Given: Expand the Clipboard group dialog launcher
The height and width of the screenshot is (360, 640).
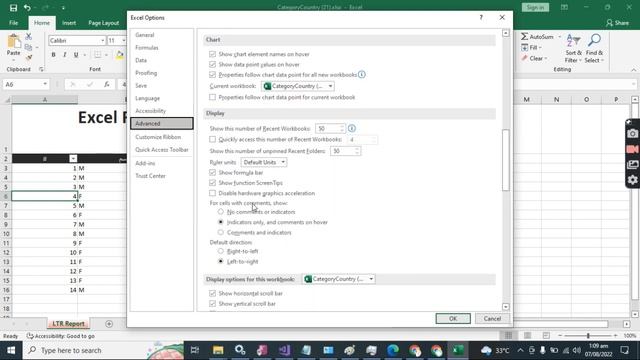Looking at the screenshot, I should coord(41,69).
